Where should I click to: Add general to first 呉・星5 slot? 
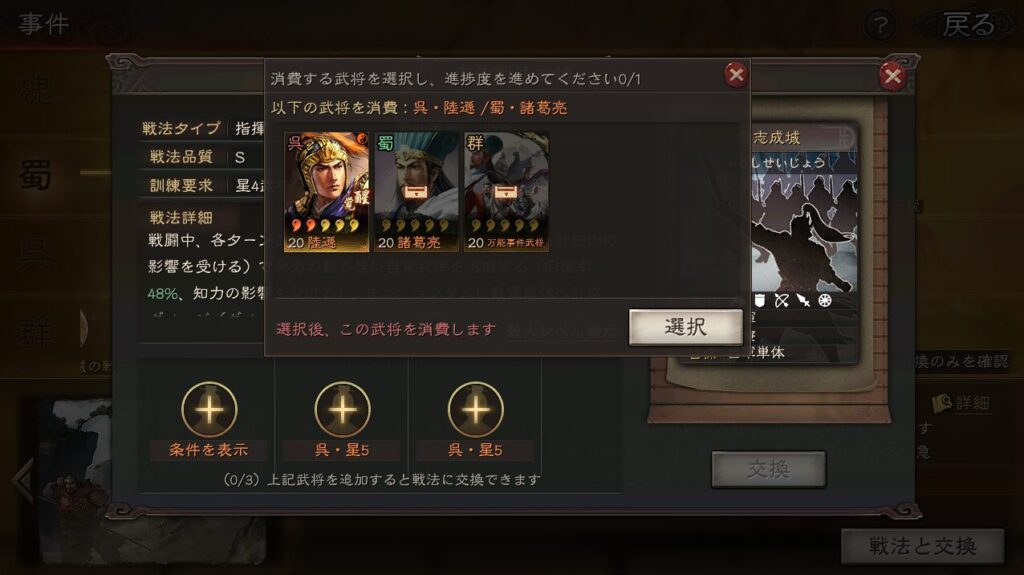342,410
